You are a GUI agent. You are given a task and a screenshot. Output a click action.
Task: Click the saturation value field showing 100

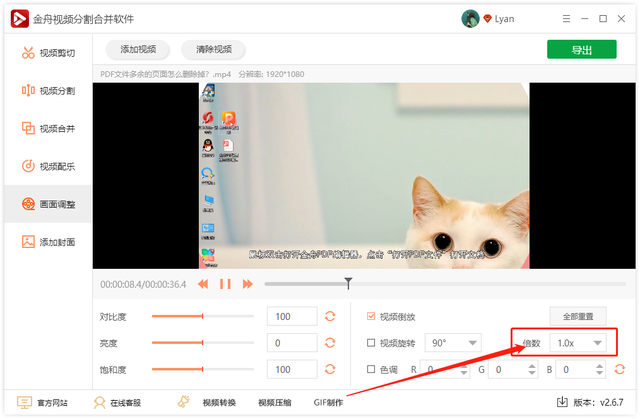pyautogui.click(x=292, y=369)
